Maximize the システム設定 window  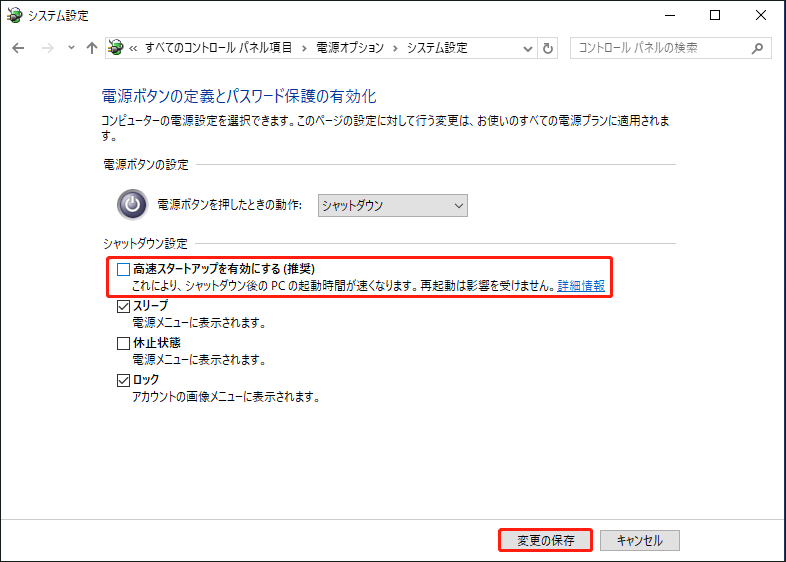point(715,16)
